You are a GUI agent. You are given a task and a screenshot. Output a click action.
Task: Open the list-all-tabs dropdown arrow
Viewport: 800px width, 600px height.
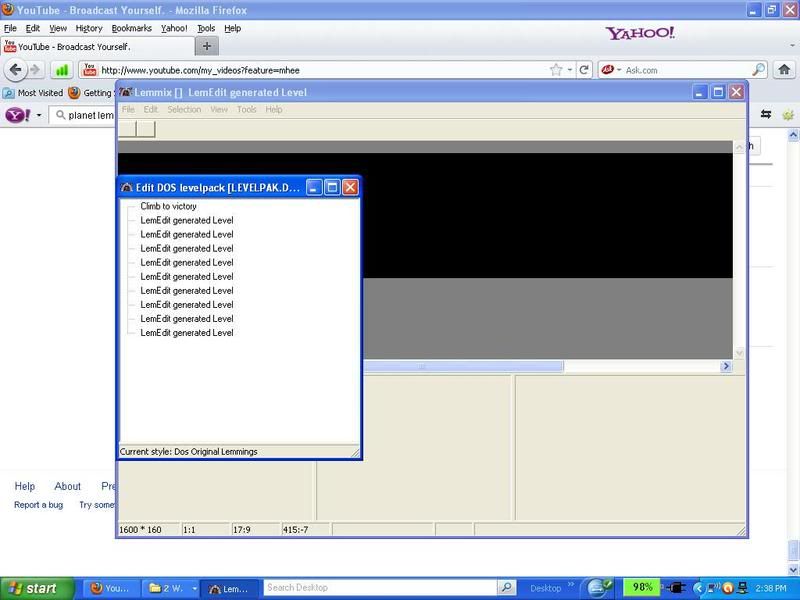[792, 45]
